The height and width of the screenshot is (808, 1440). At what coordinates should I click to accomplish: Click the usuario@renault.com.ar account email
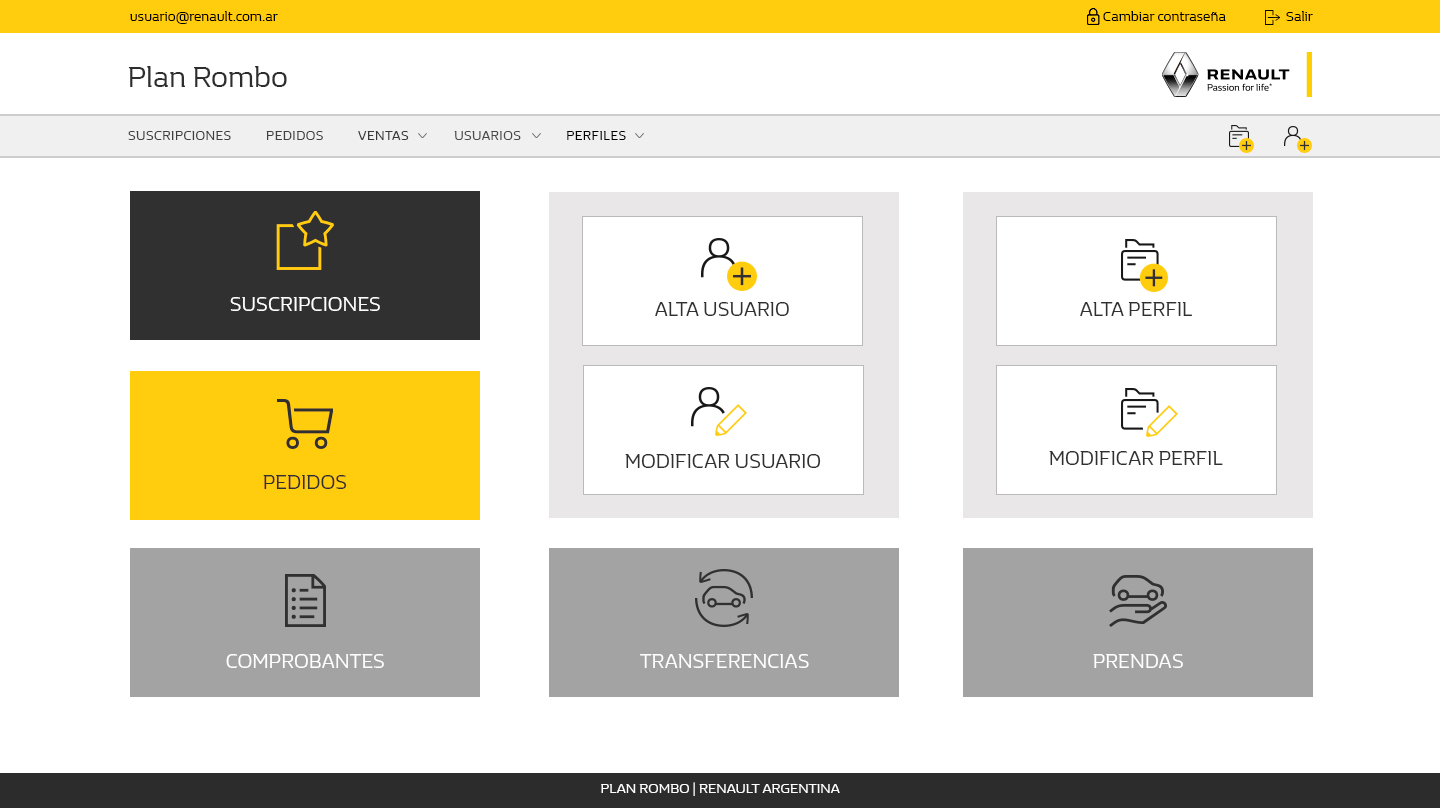point(203,16)
